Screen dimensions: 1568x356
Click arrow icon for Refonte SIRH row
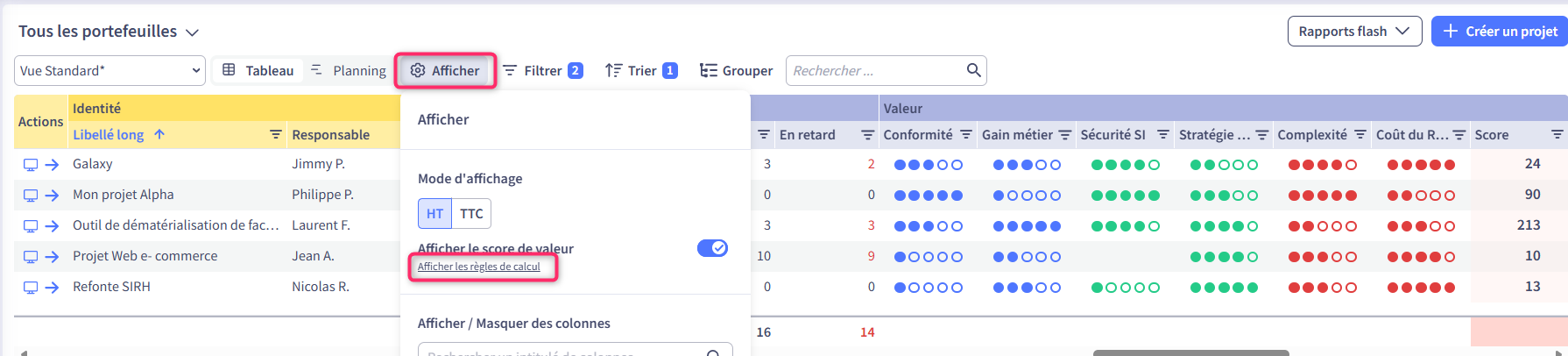point(52,288)
